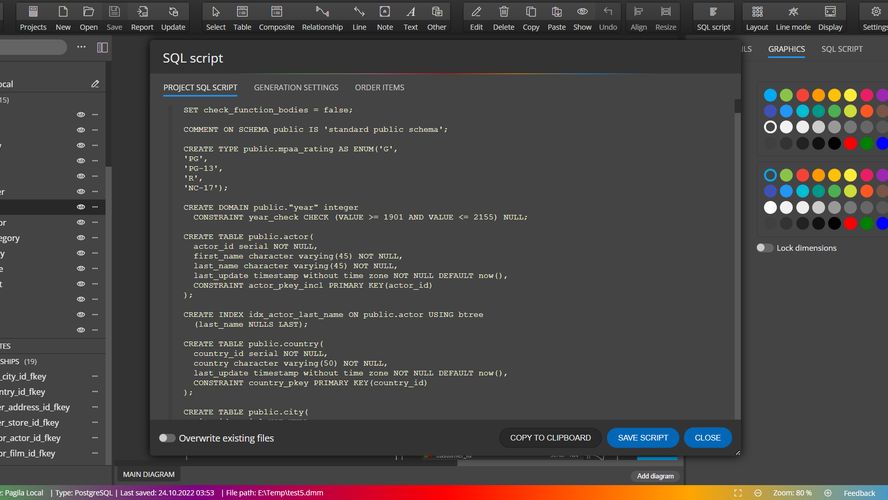
Task: Select the white ring outlined color swatch
Action: [770, 127]
